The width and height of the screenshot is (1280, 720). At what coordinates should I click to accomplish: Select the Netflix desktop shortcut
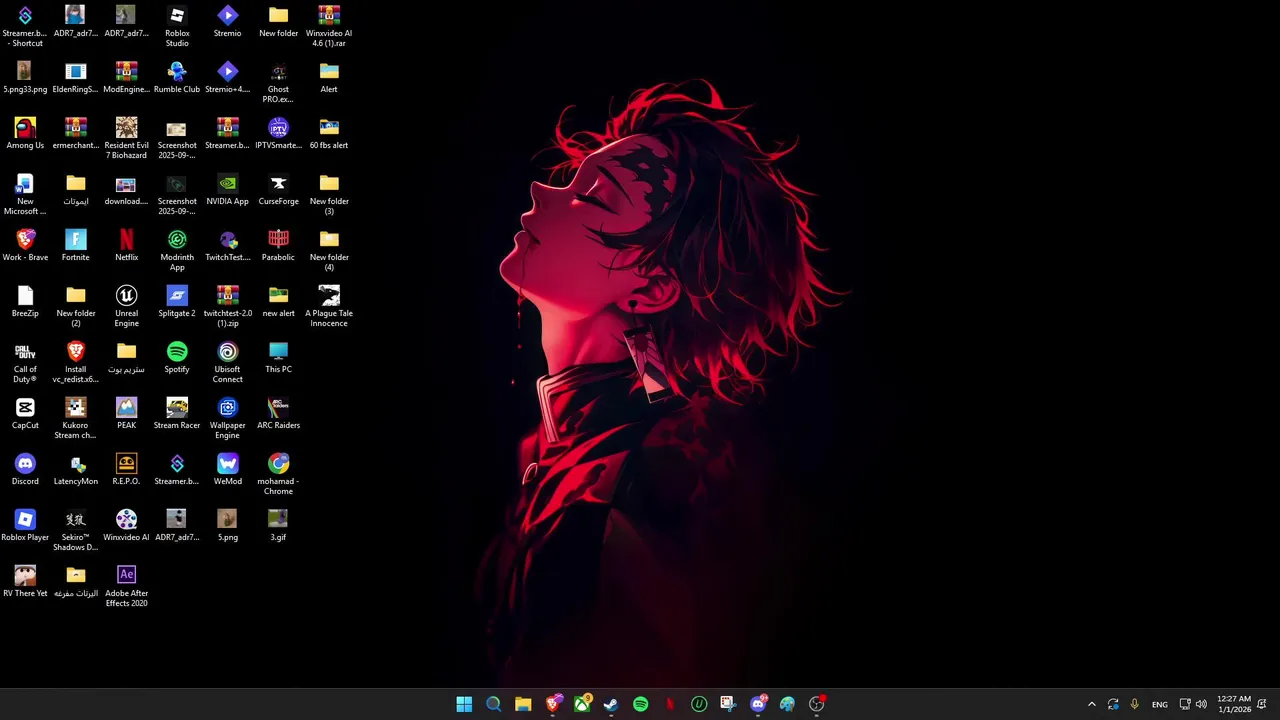click(126, 245)
